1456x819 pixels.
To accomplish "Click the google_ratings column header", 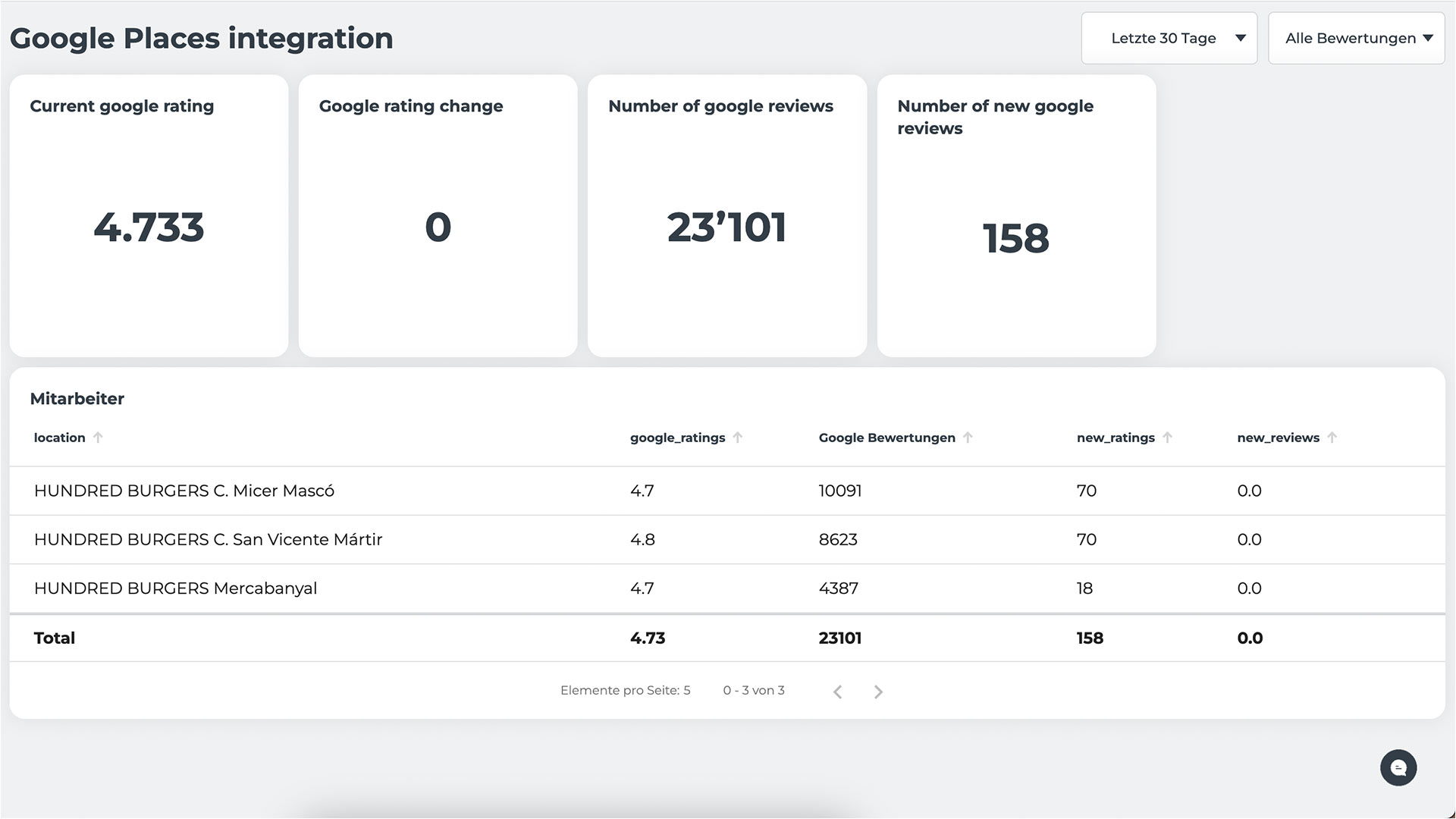I will pos(677,438).
